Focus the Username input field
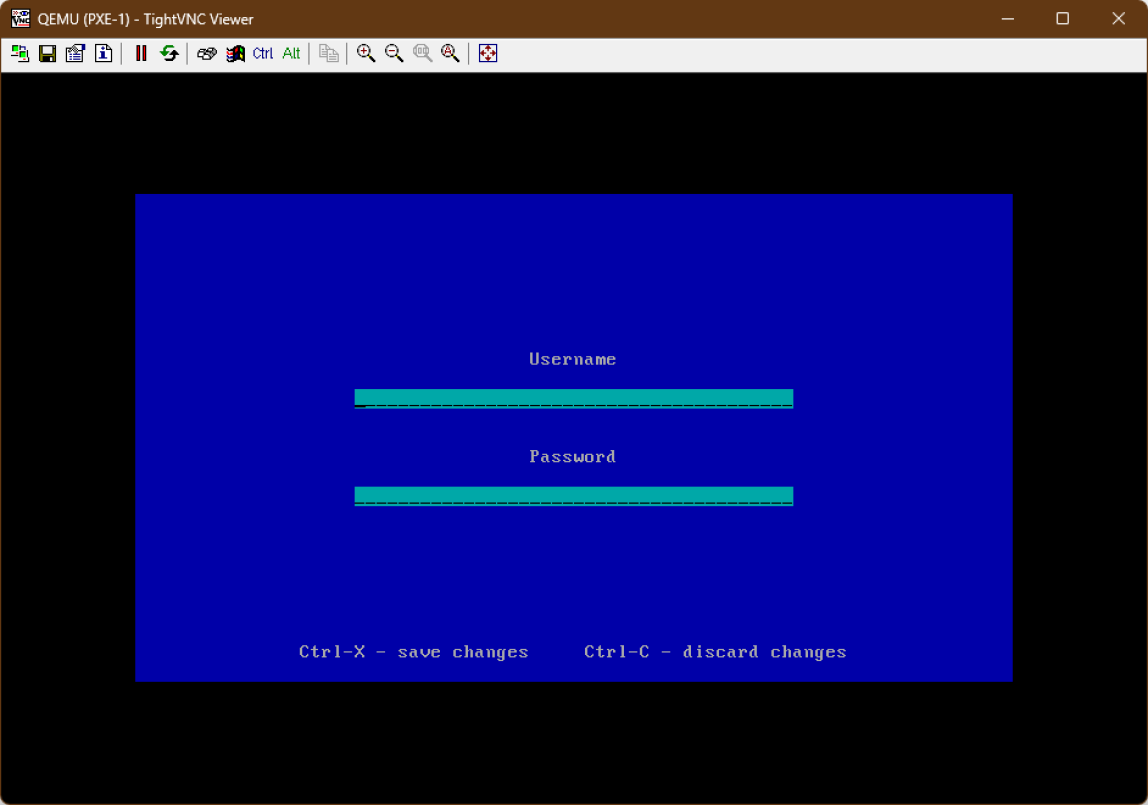Screen dimensions: 1148x805 tap(573, 399)
